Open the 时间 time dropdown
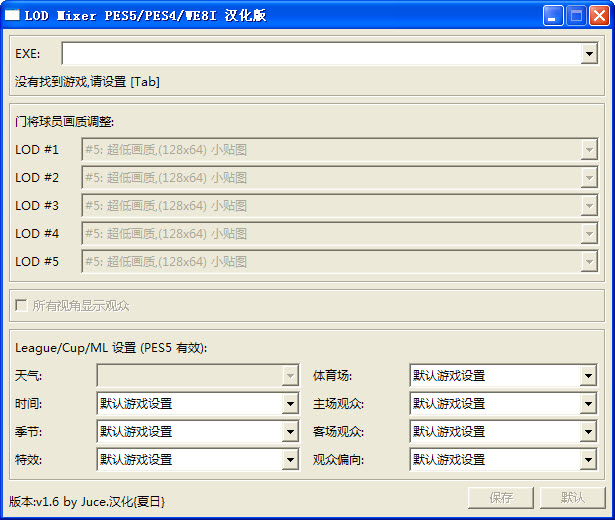Screen dimensions: 615x520 (290, 404)
